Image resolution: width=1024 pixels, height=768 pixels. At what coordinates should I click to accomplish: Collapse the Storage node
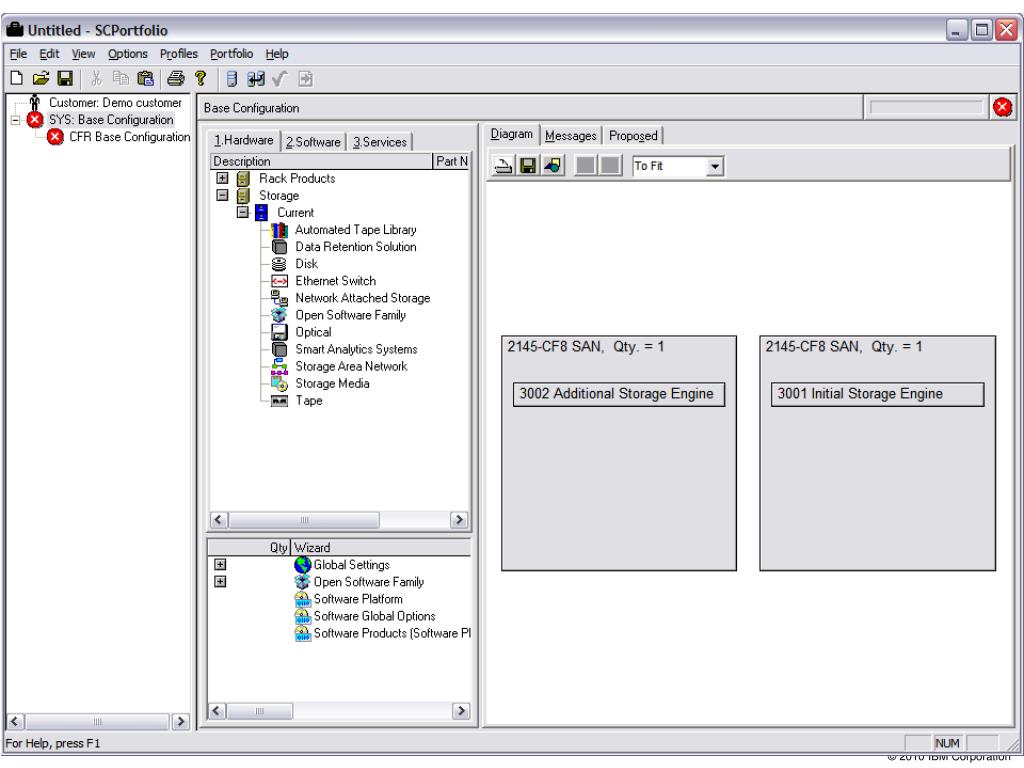[x=222, y=195]
